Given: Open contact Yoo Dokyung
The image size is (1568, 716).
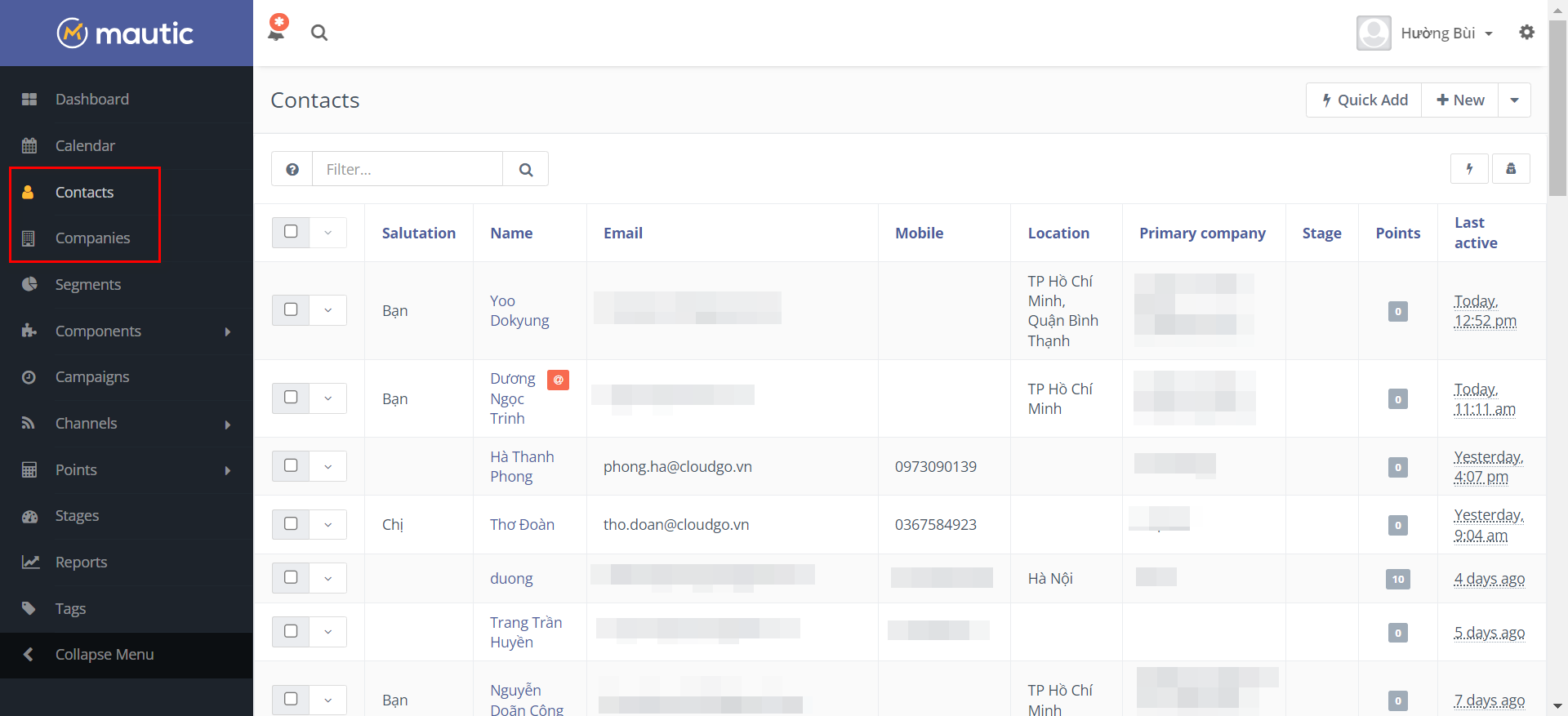Looking at the screenshot, I should 519,311.
